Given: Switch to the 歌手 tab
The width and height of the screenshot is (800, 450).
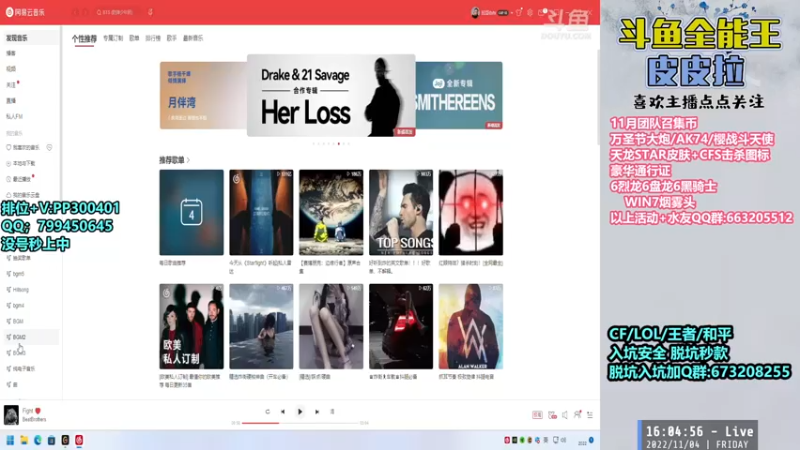Looking at the screenshot, I should [x=172, y=38].
